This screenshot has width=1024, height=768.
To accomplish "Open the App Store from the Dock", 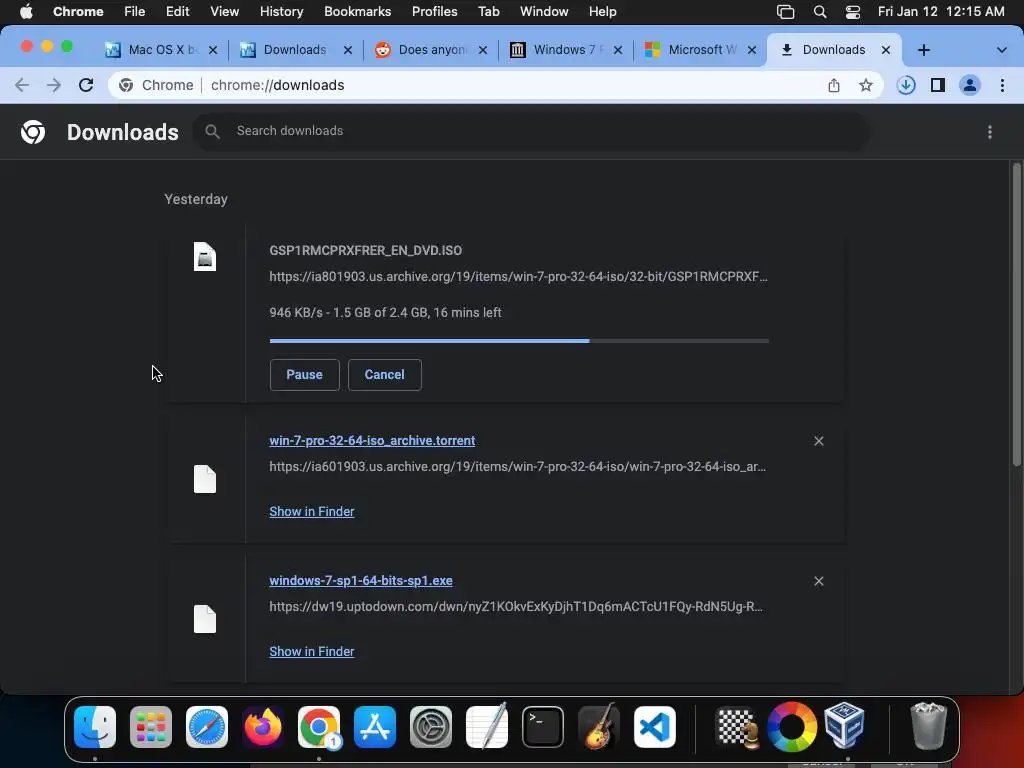I will tap(375, 726).
